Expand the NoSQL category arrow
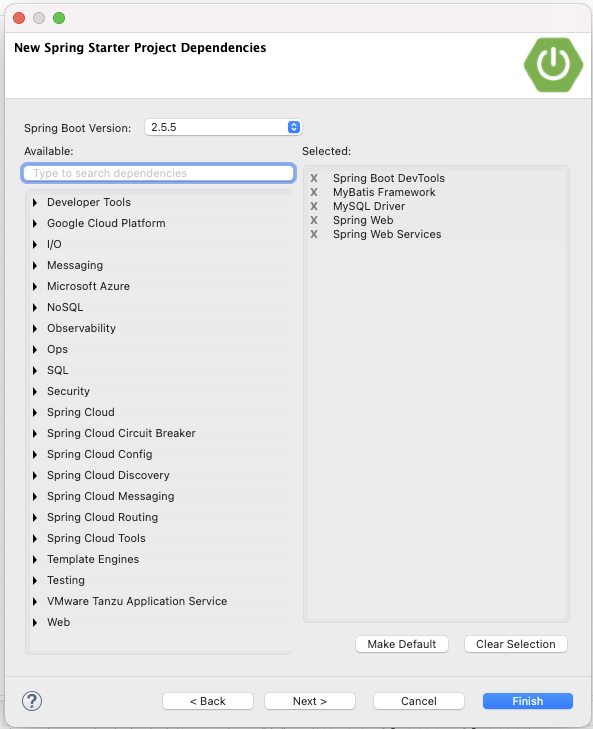Image resolution: width=593 pixels, height=729 pixels. [x=35, y=307]
